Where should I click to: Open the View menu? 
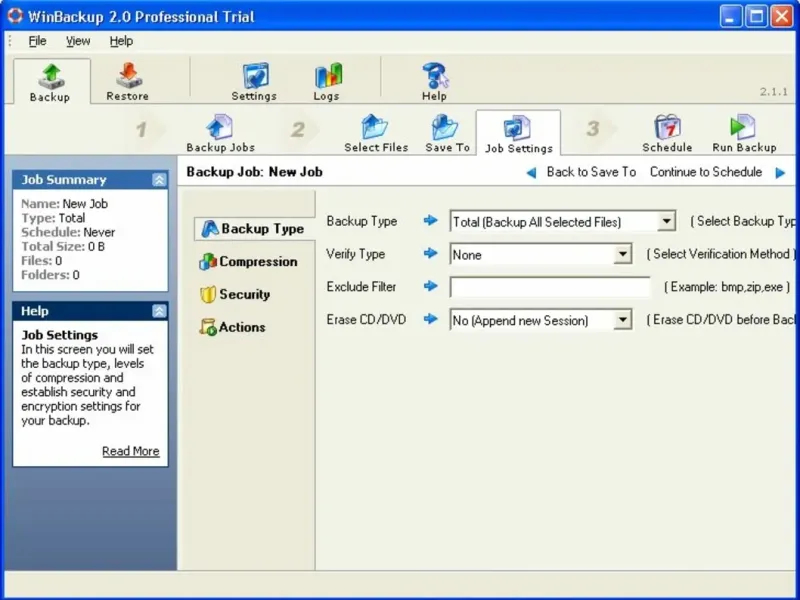78,41
